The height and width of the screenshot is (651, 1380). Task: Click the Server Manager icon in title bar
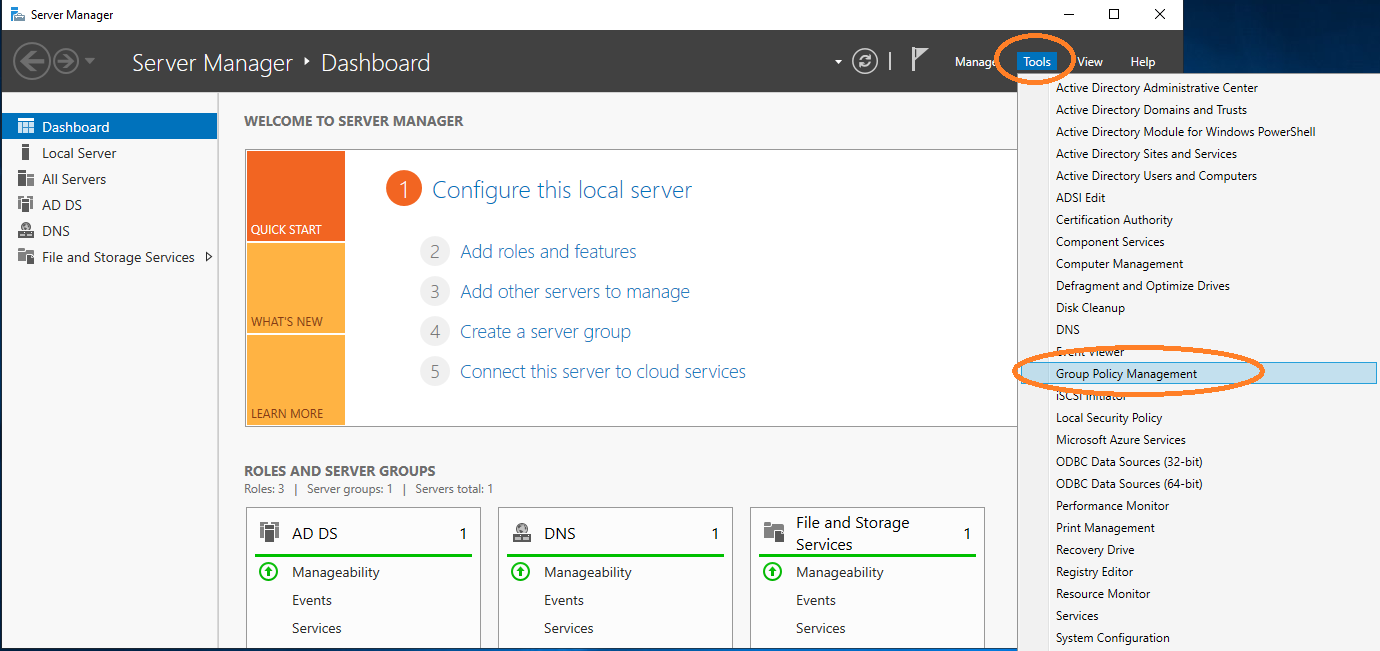(17, 14)
